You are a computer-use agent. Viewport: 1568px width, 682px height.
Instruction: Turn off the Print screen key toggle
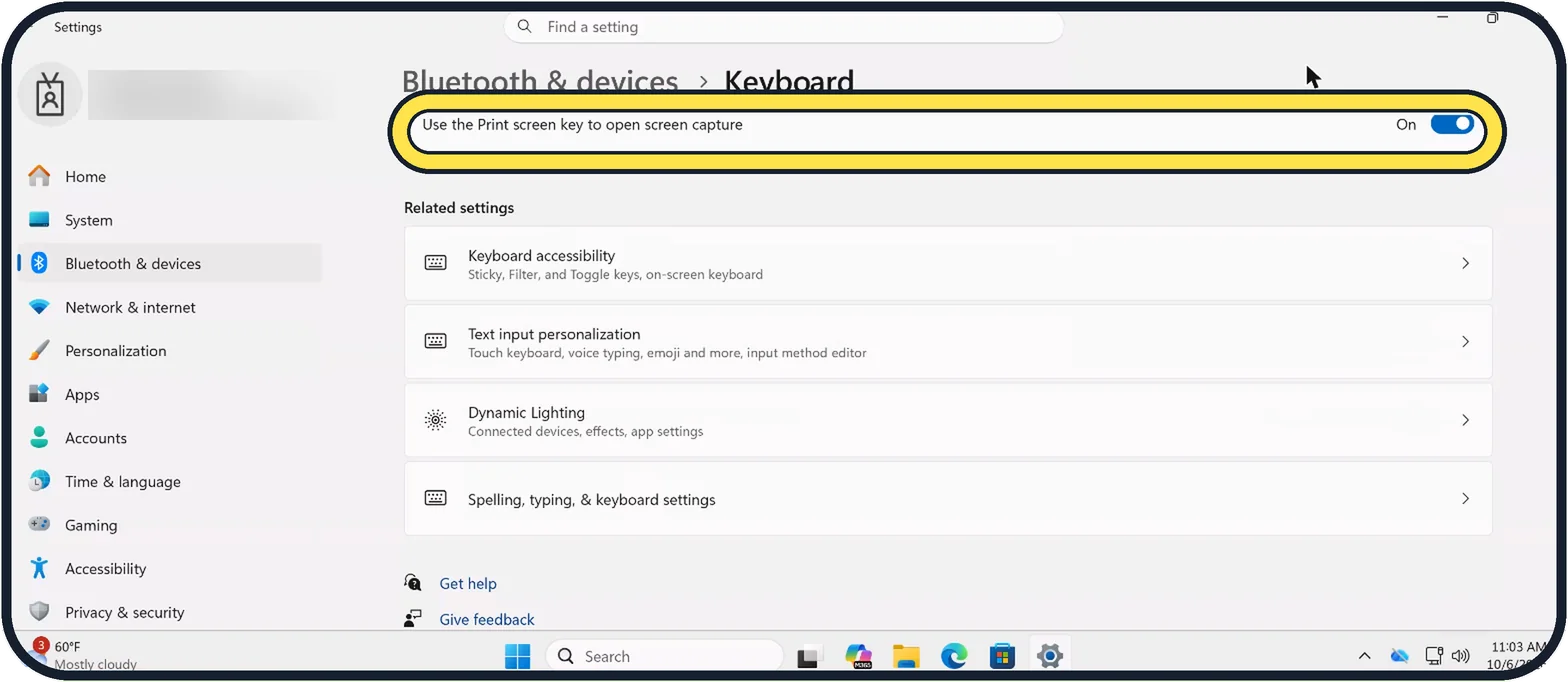tap(1452, 124)
